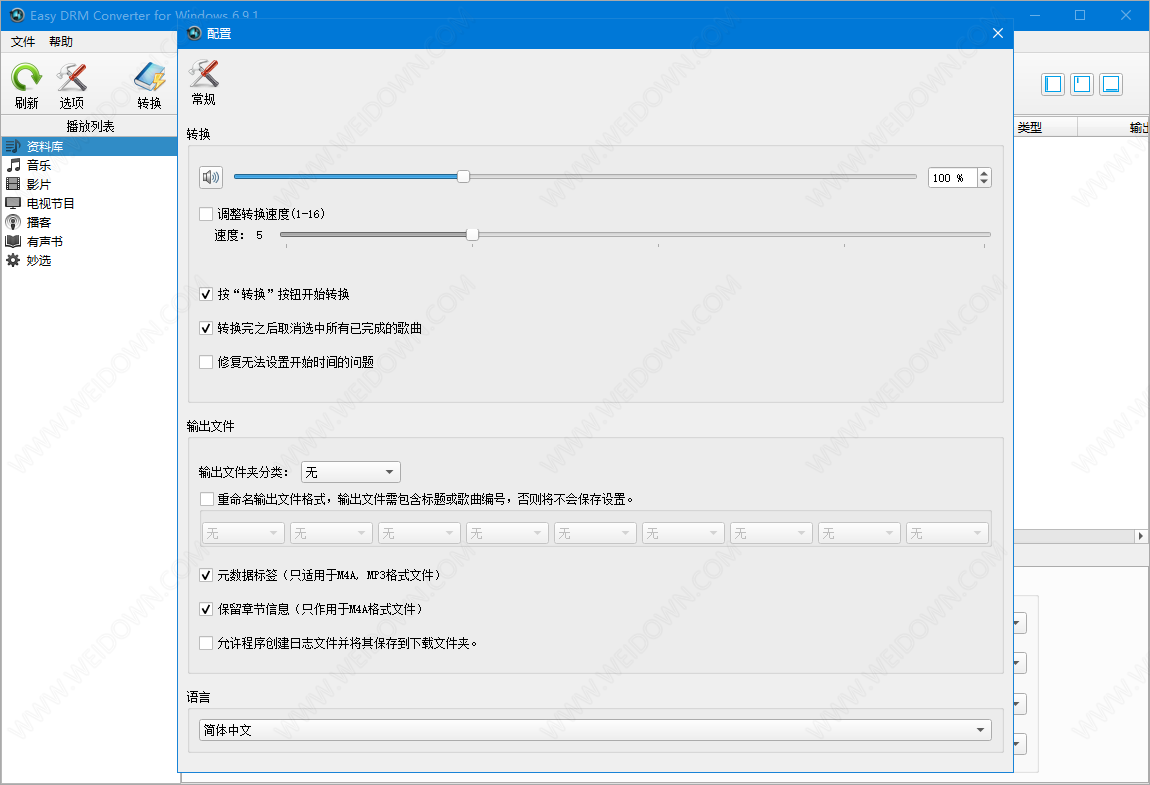The width and height of the screenshot is (1150, 785).
Task: Select 资料库 library in playlist
Action: [89, 146]
